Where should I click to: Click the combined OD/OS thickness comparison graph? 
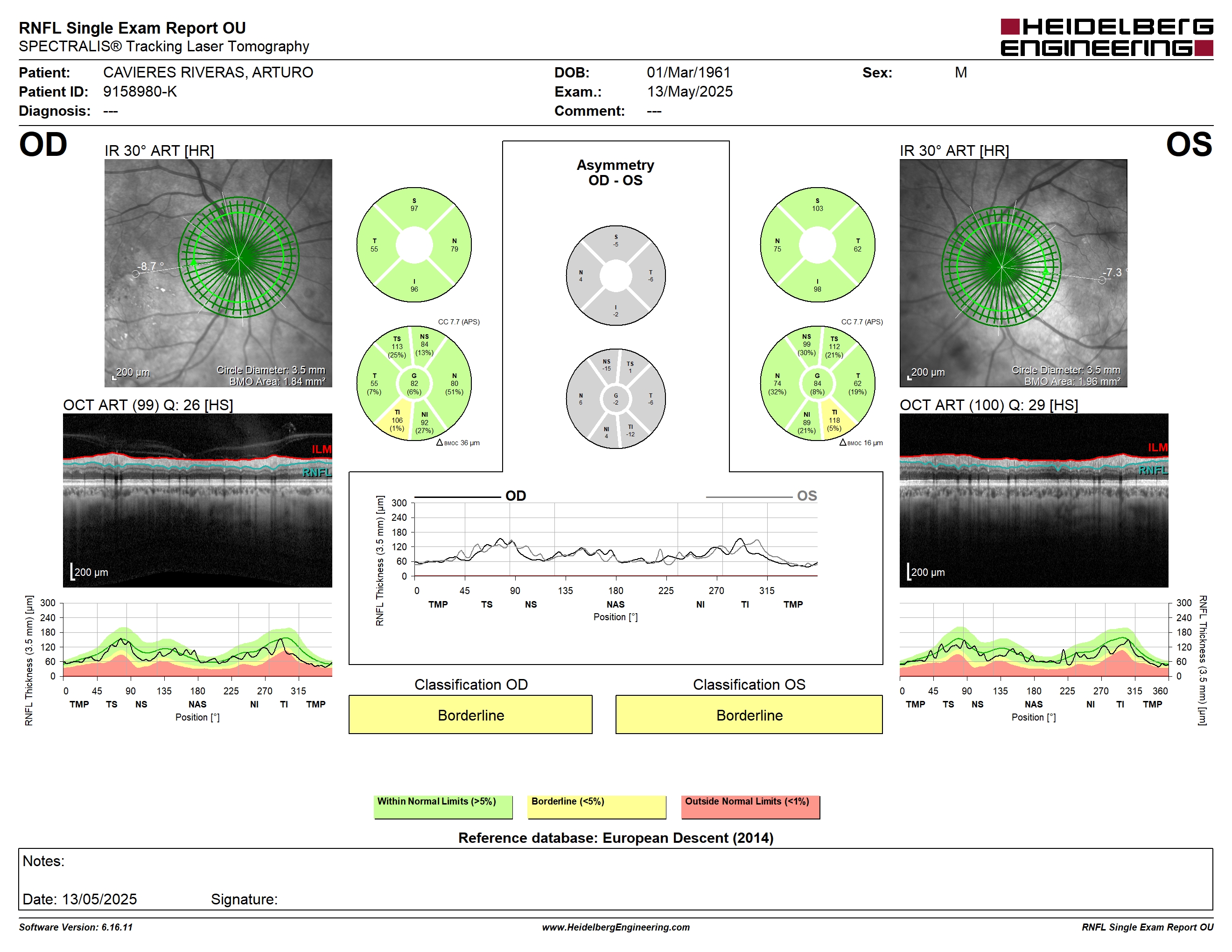click(616, 540)
